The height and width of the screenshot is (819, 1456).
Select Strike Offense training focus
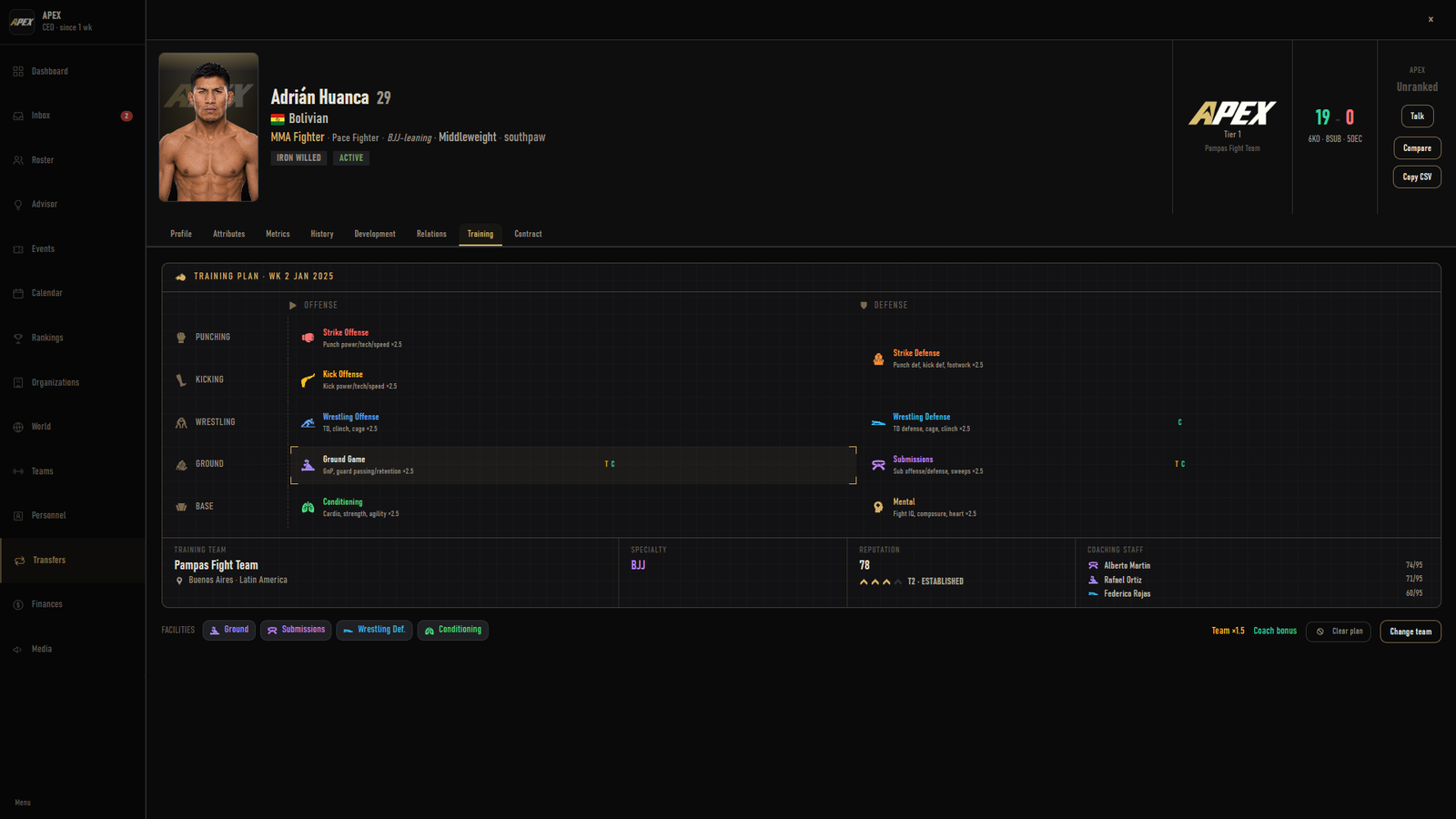[571, 338]
